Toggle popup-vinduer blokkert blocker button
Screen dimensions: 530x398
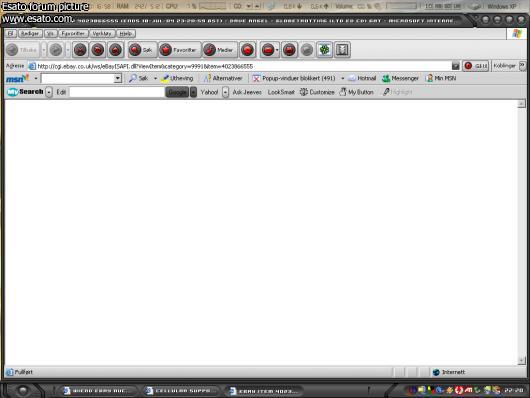pyautogui.click(x=294, y=78)
